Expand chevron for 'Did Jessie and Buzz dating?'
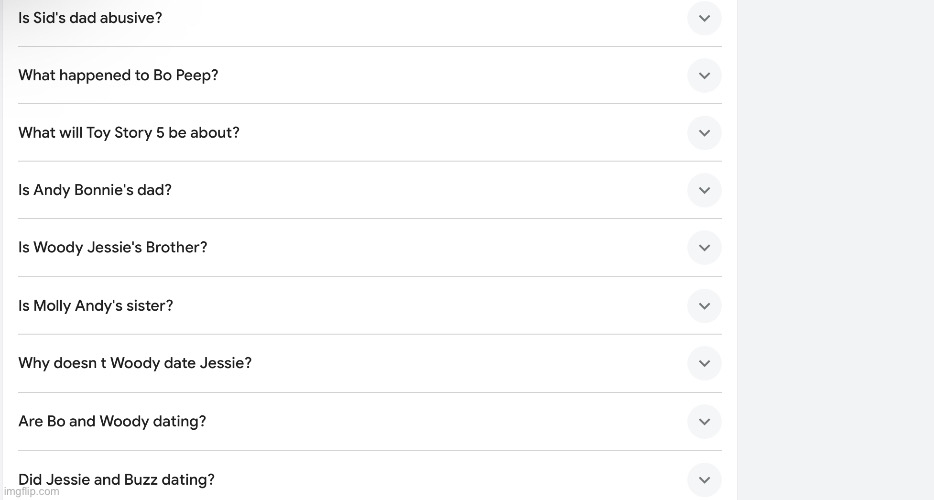Screen dimensions: 934x500 [704, 479]
